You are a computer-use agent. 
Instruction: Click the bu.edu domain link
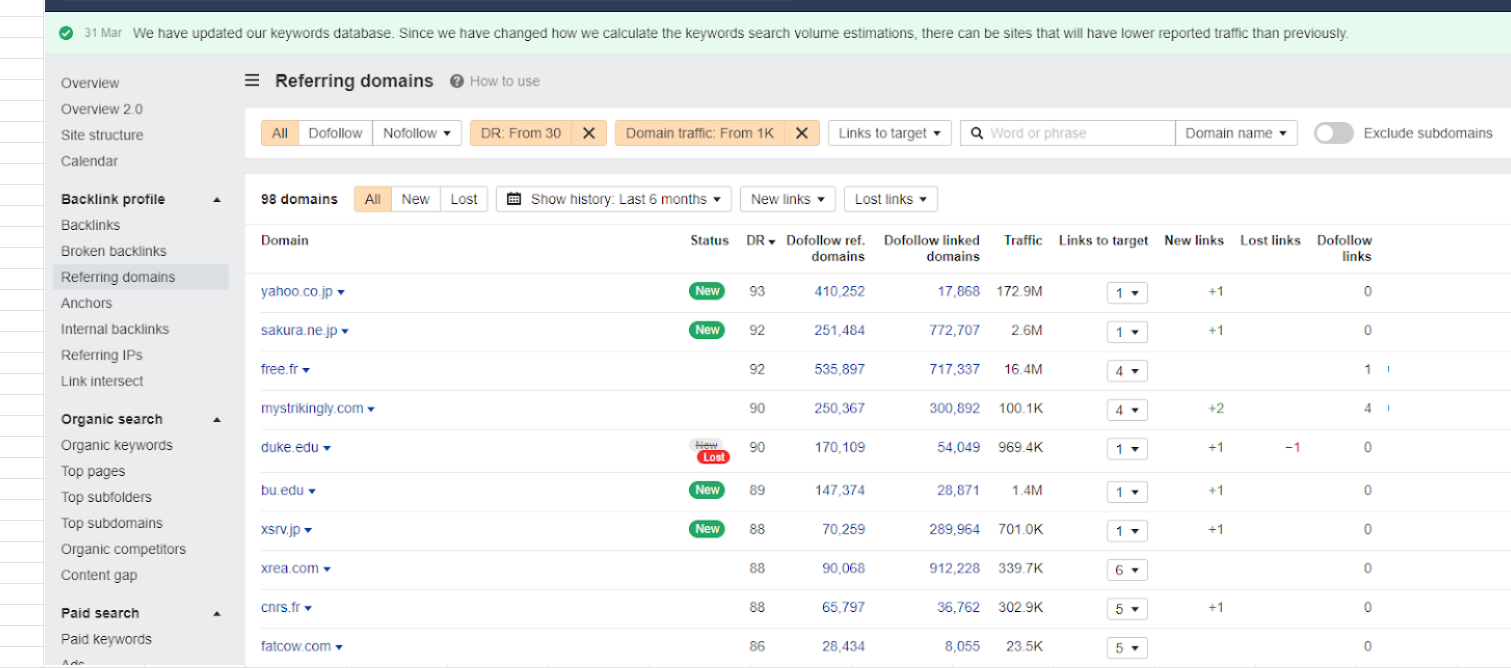[x=282, y=490]
